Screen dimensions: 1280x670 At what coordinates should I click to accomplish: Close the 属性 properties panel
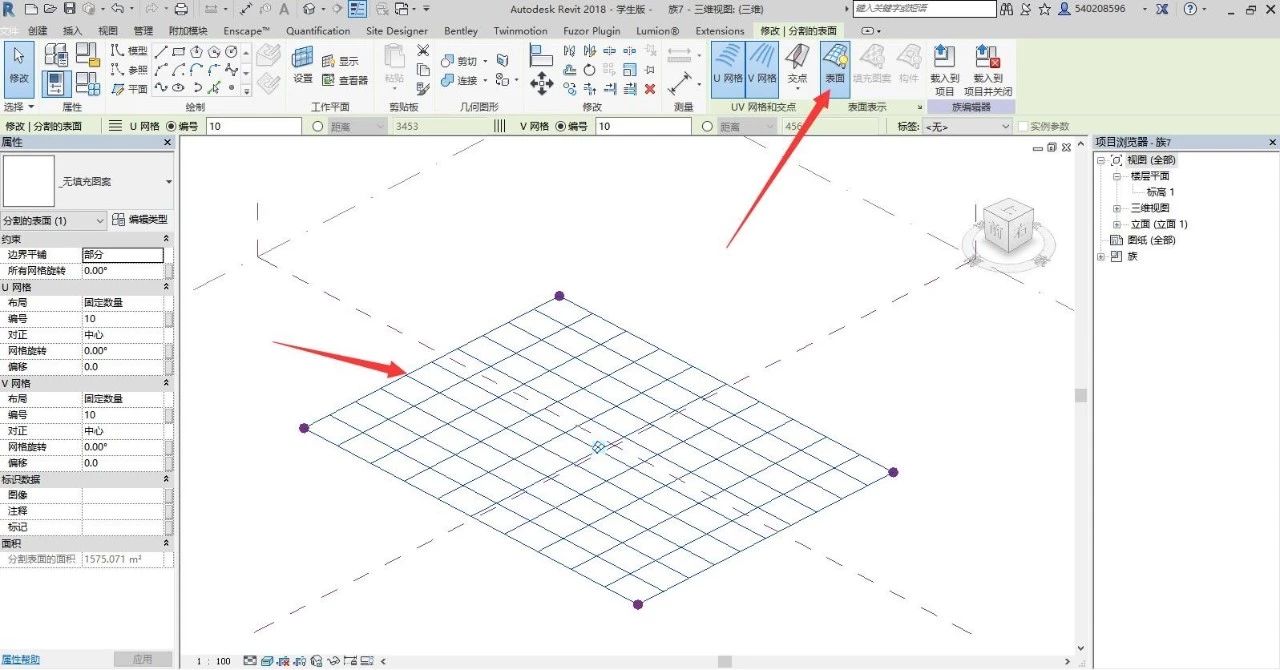(x=167, y=143)
